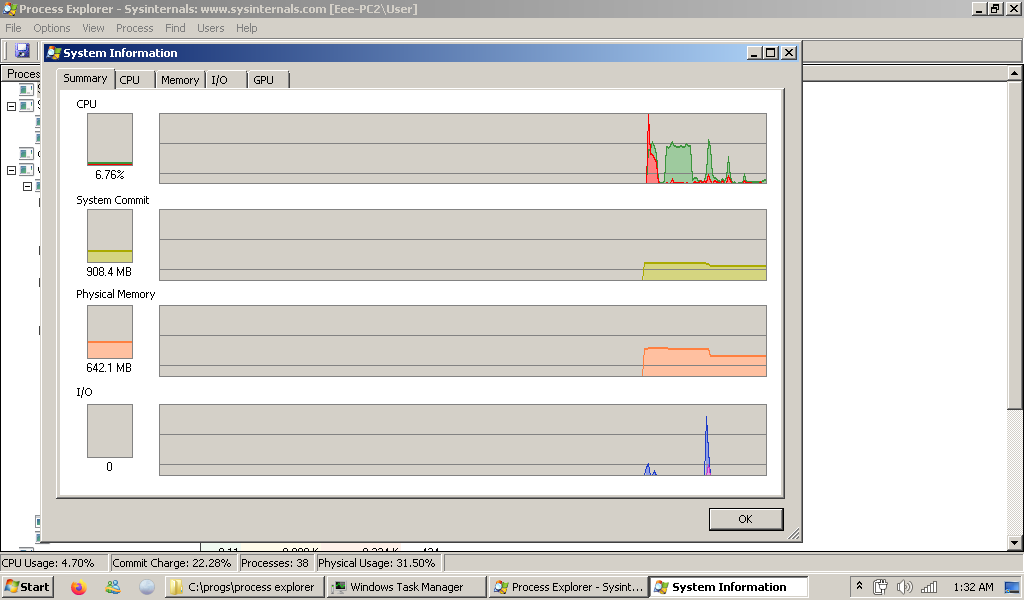Click the System Information taskbar button
This screenshot has height=600, width=1030.
729,587
